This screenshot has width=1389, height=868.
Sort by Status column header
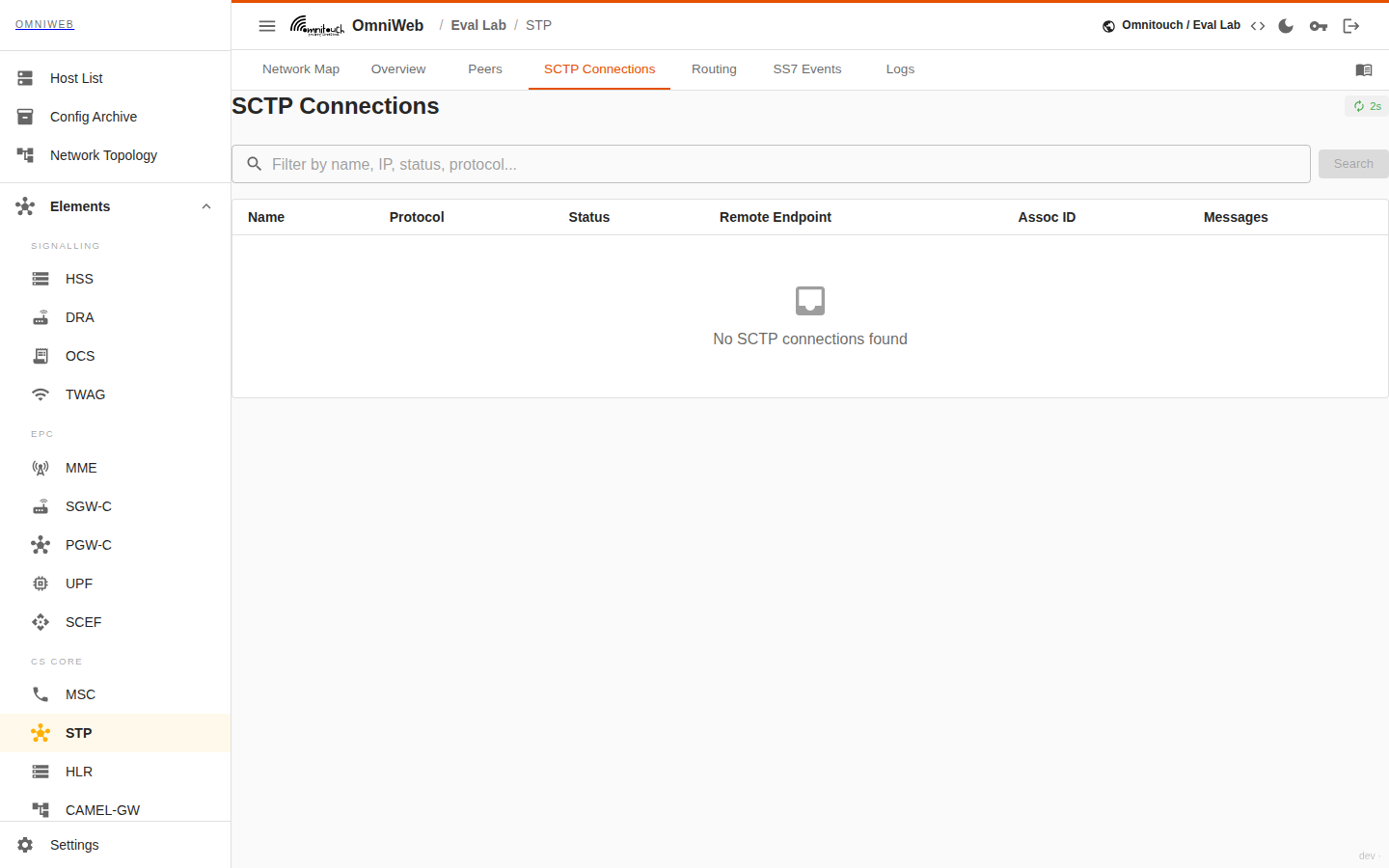[589, 217]
